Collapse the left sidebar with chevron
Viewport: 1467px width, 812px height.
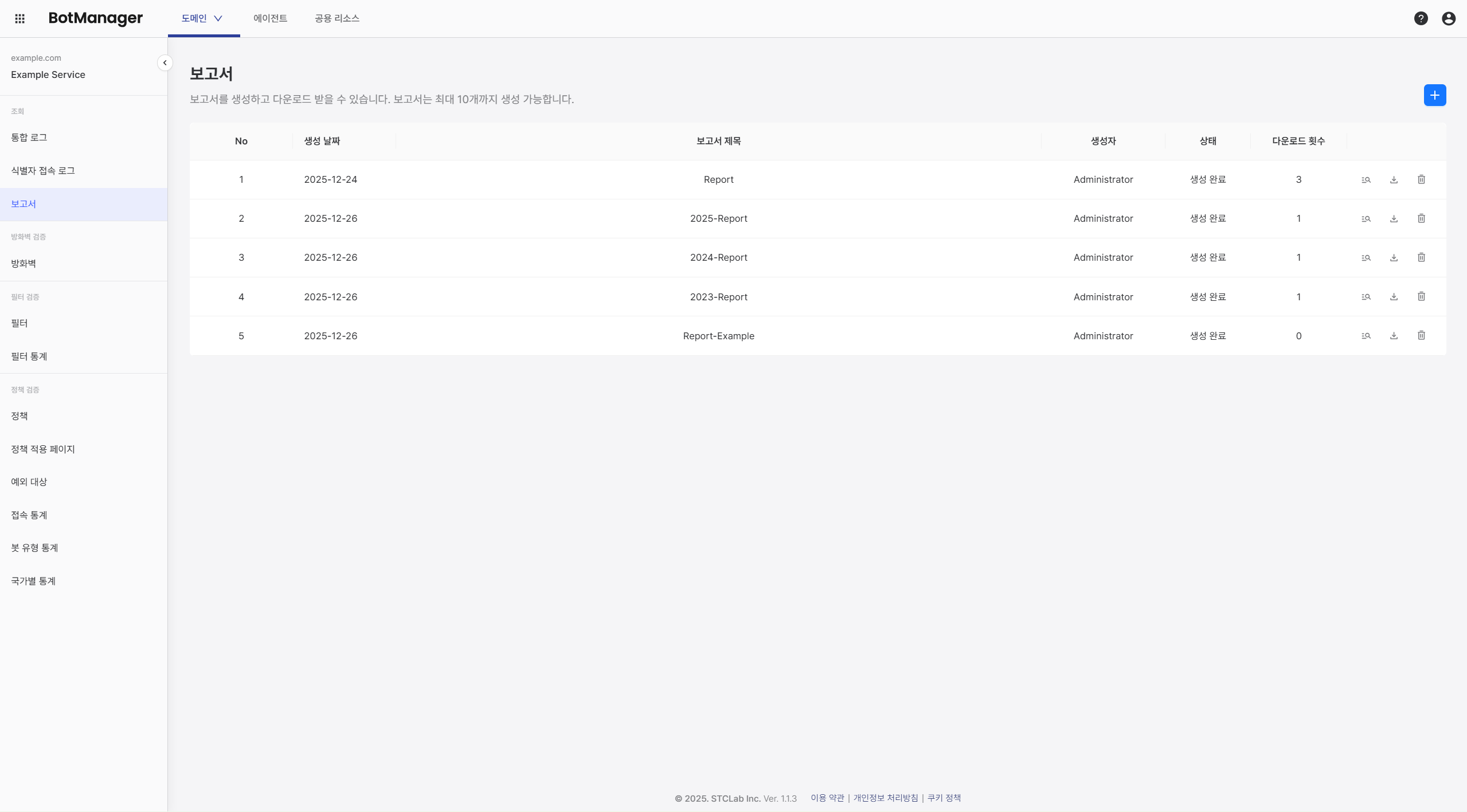point(165,63)
